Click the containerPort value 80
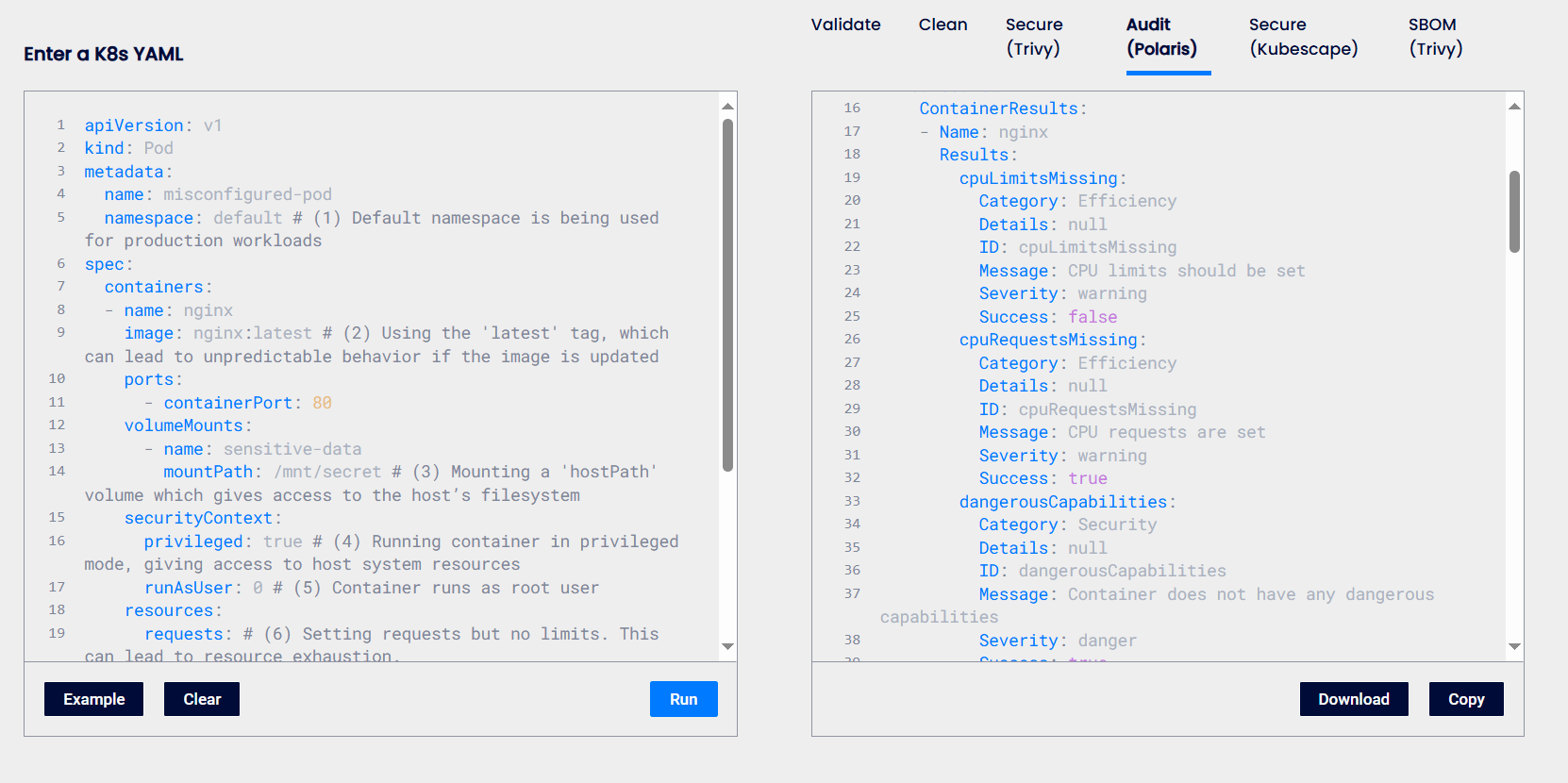The image size is (1568, 783). [322, 403]
